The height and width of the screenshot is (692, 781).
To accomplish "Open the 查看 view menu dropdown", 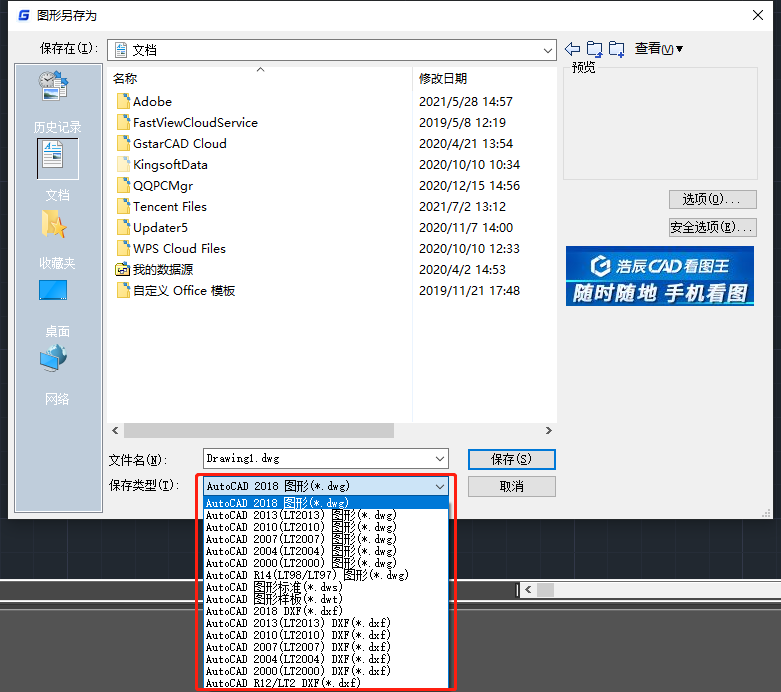I will [658, 49].
